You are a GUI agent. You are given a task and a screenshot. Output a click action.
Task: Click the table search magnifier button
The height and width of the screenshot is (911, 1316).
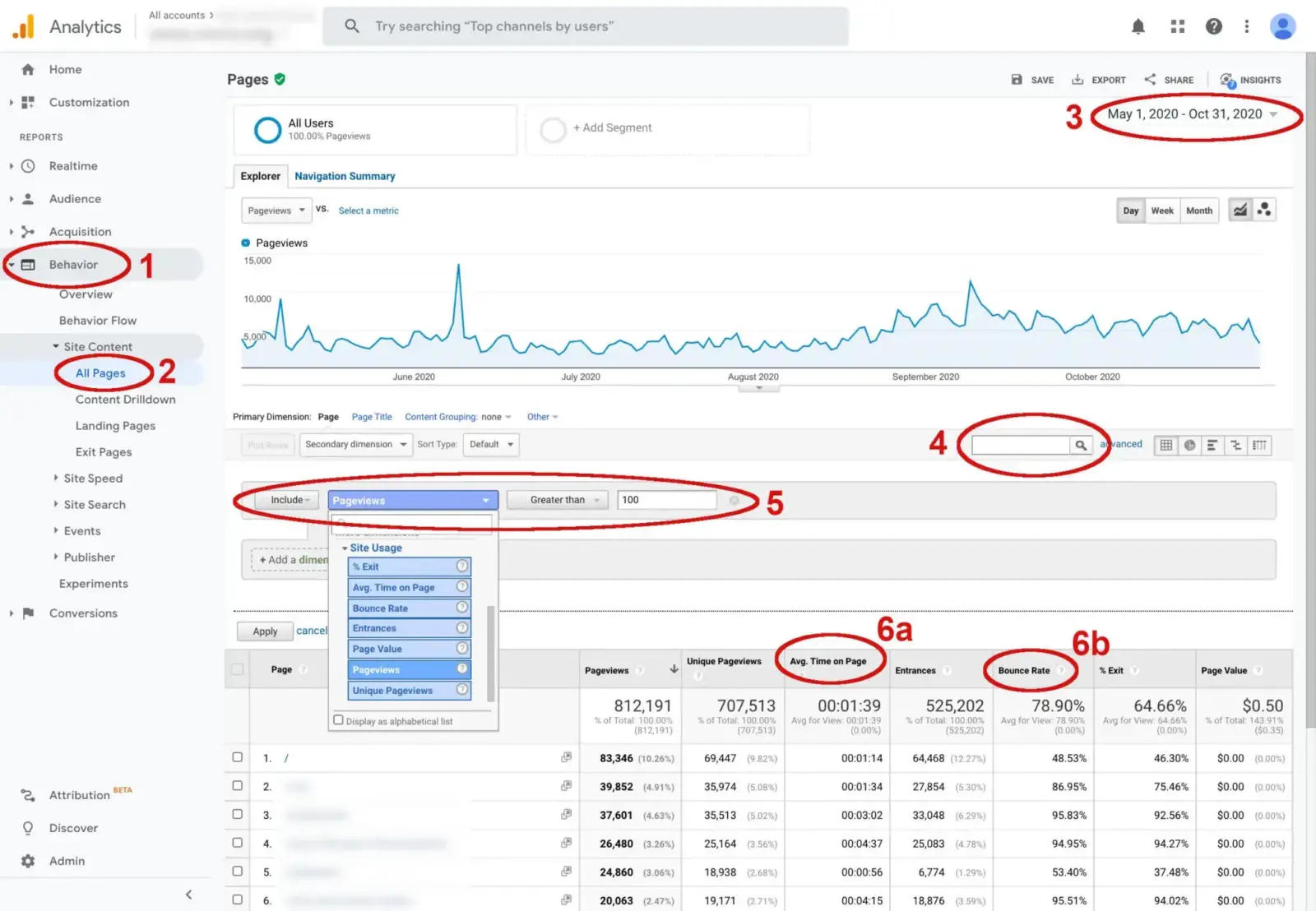coord(1081,445)
